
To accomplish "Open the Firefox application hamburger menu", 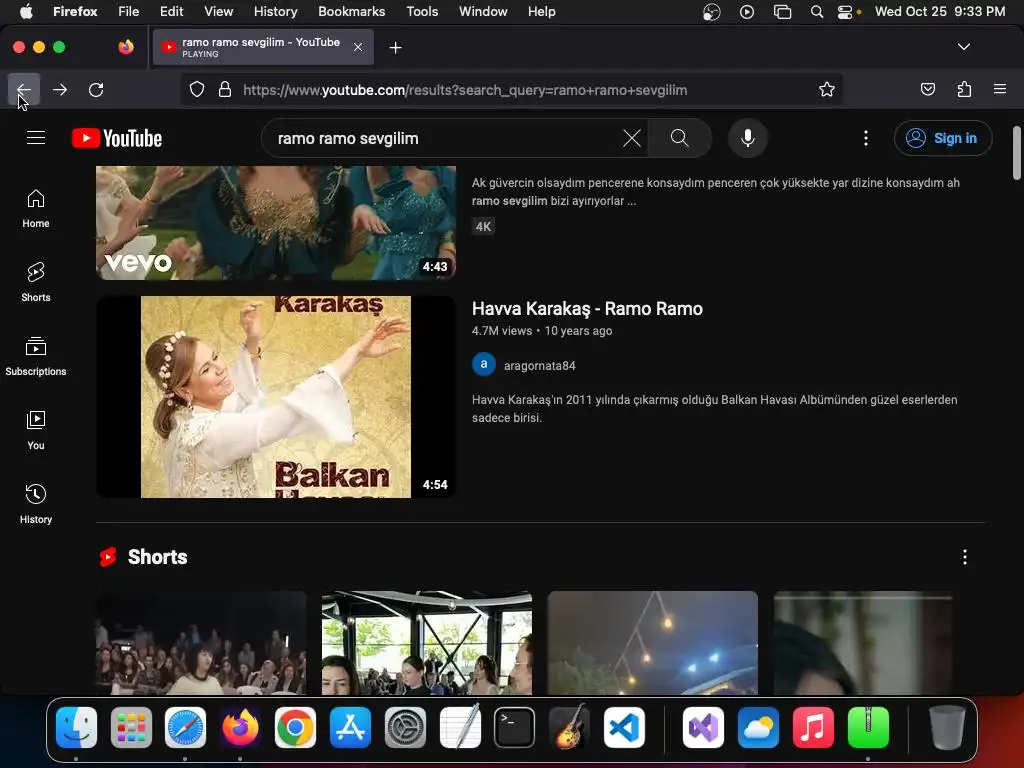I will click(1000, 89).
